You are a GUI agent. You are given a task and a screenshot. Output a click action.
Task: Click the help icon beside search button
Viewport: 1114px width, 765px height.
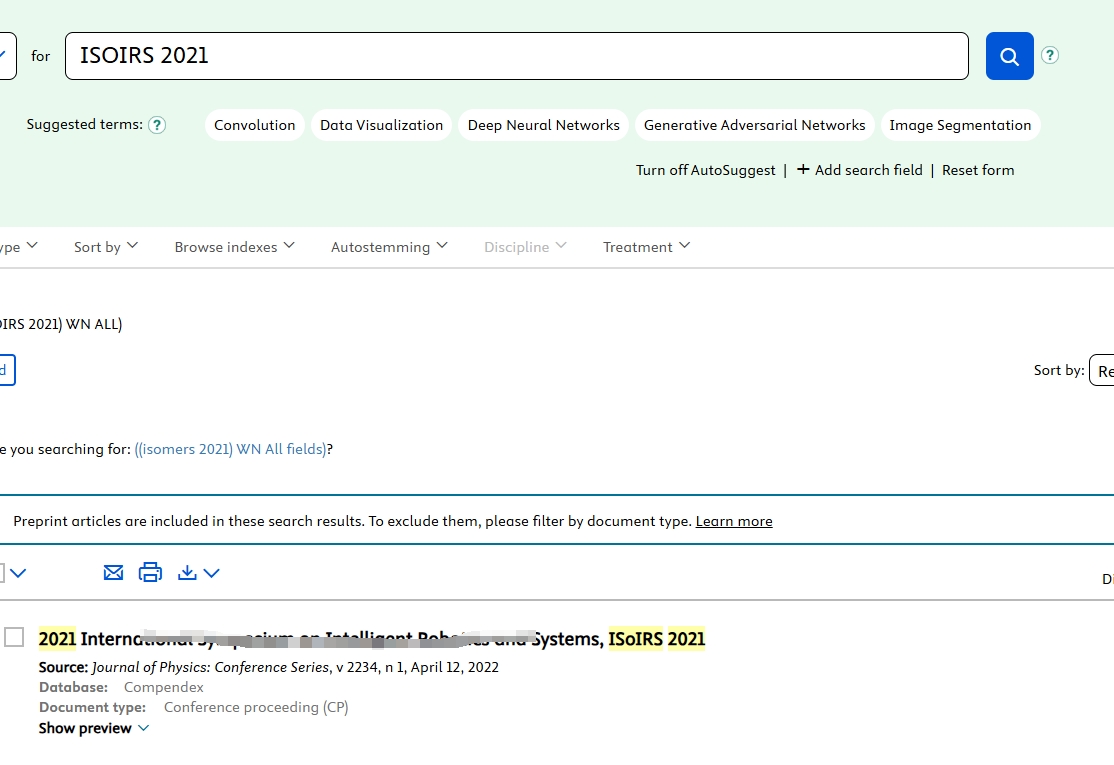point(1049,55)
